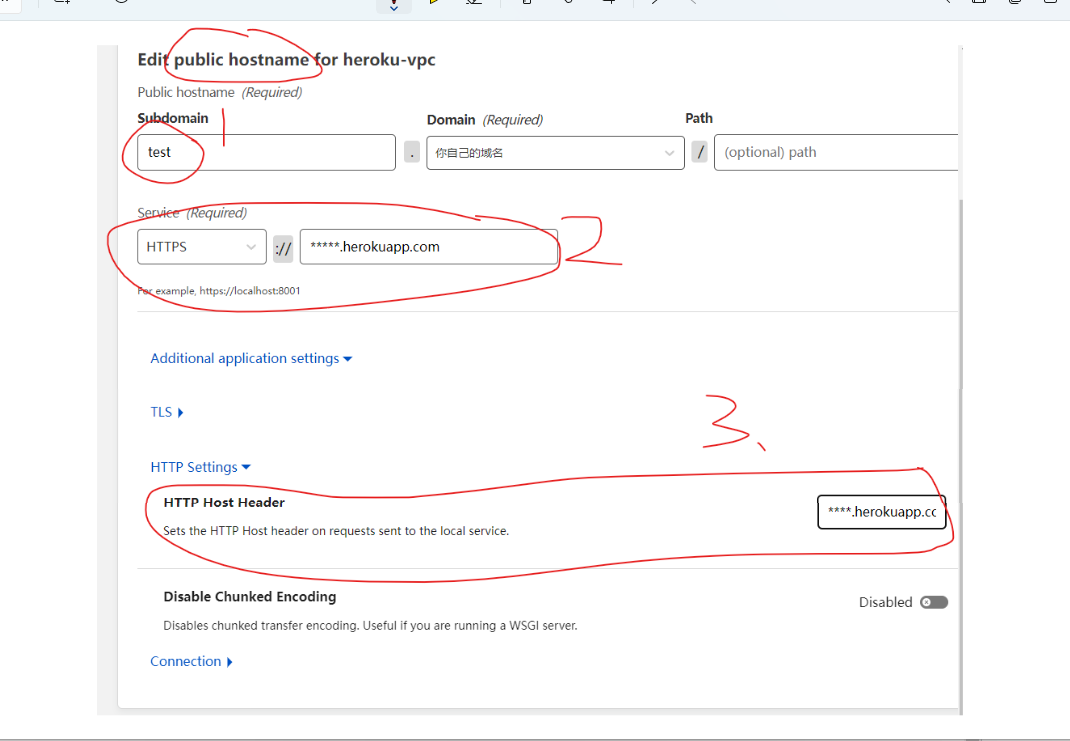Click the dot separator icon after Subdomain
This screenshot has width=1070, height=741.
point(412,153)
